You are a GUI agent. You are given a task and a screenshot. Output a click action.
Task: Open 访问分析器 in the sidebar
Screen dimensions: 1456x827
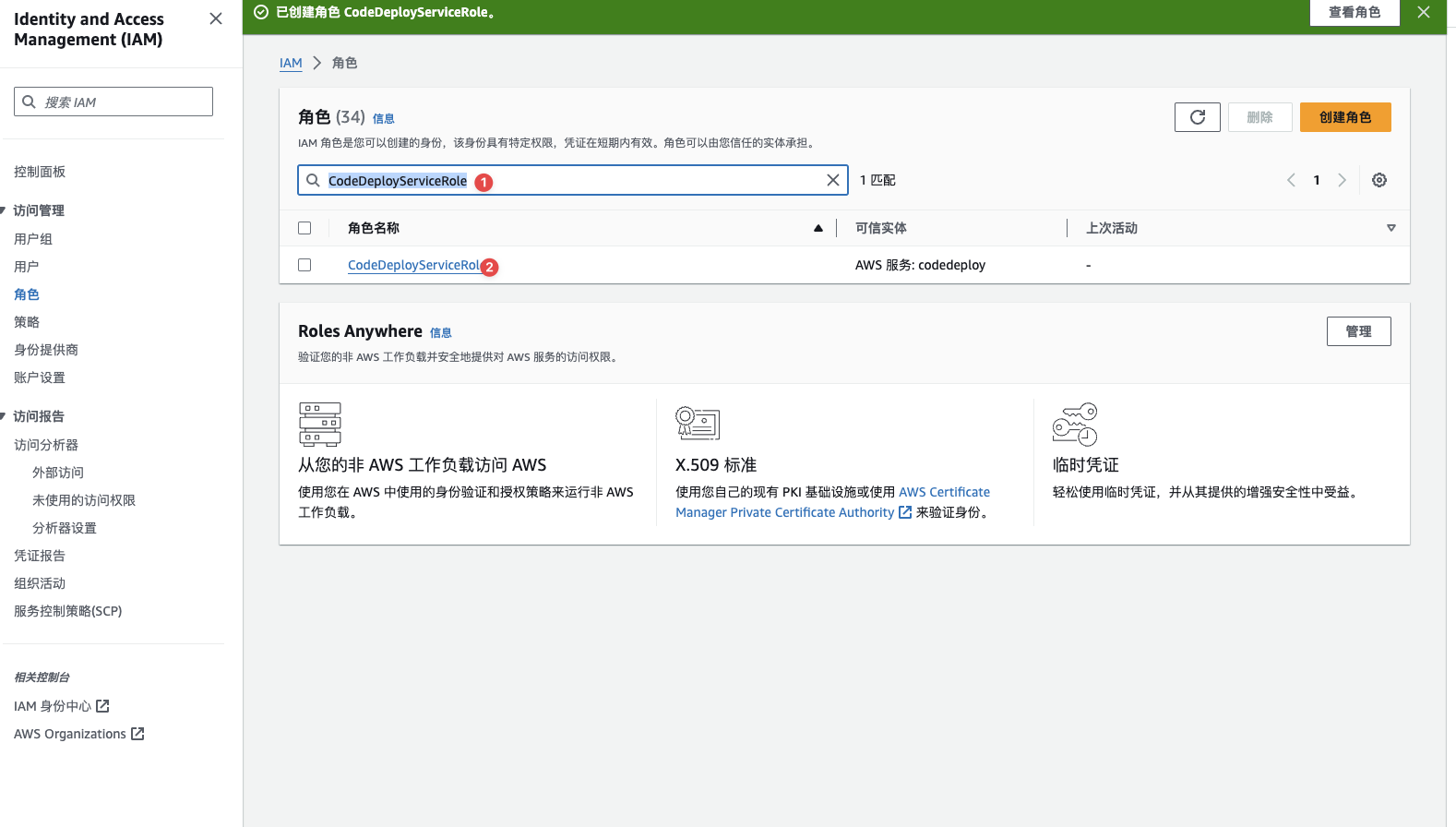pos(46,445)
